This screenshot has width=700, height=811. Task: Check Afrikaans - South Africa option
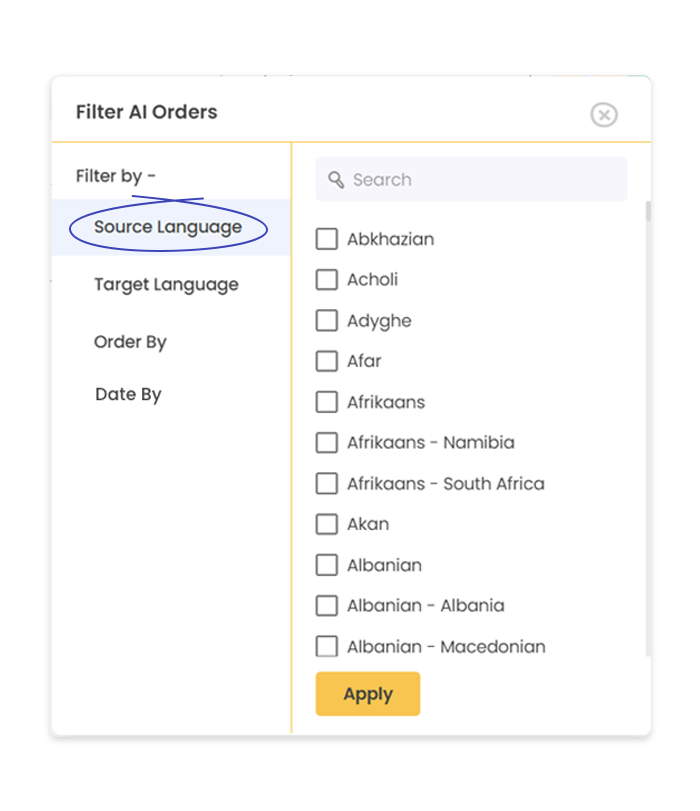(x=326, y=484)
